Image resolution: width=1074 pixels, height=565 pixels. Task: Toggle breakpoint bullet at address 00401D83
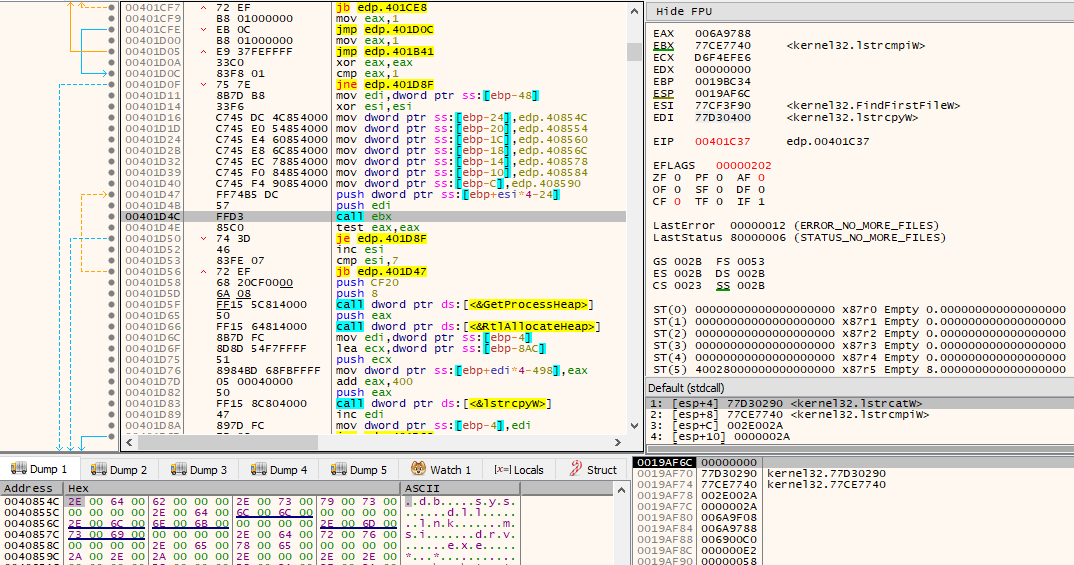[x=112, y=403]
